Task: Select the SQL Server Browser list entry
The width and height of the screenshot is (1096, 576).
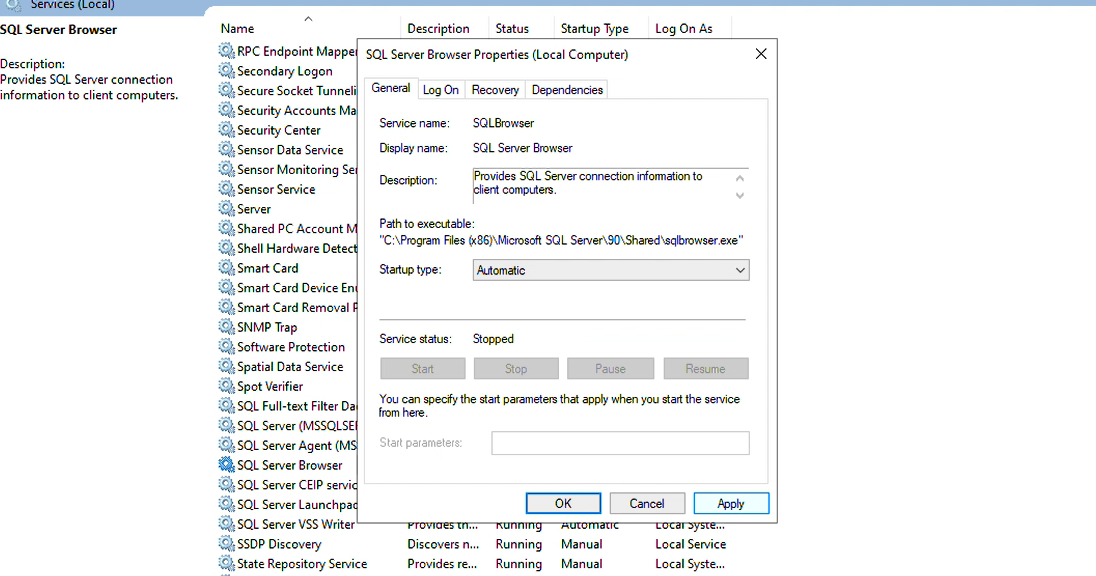Action: (289, 465)
